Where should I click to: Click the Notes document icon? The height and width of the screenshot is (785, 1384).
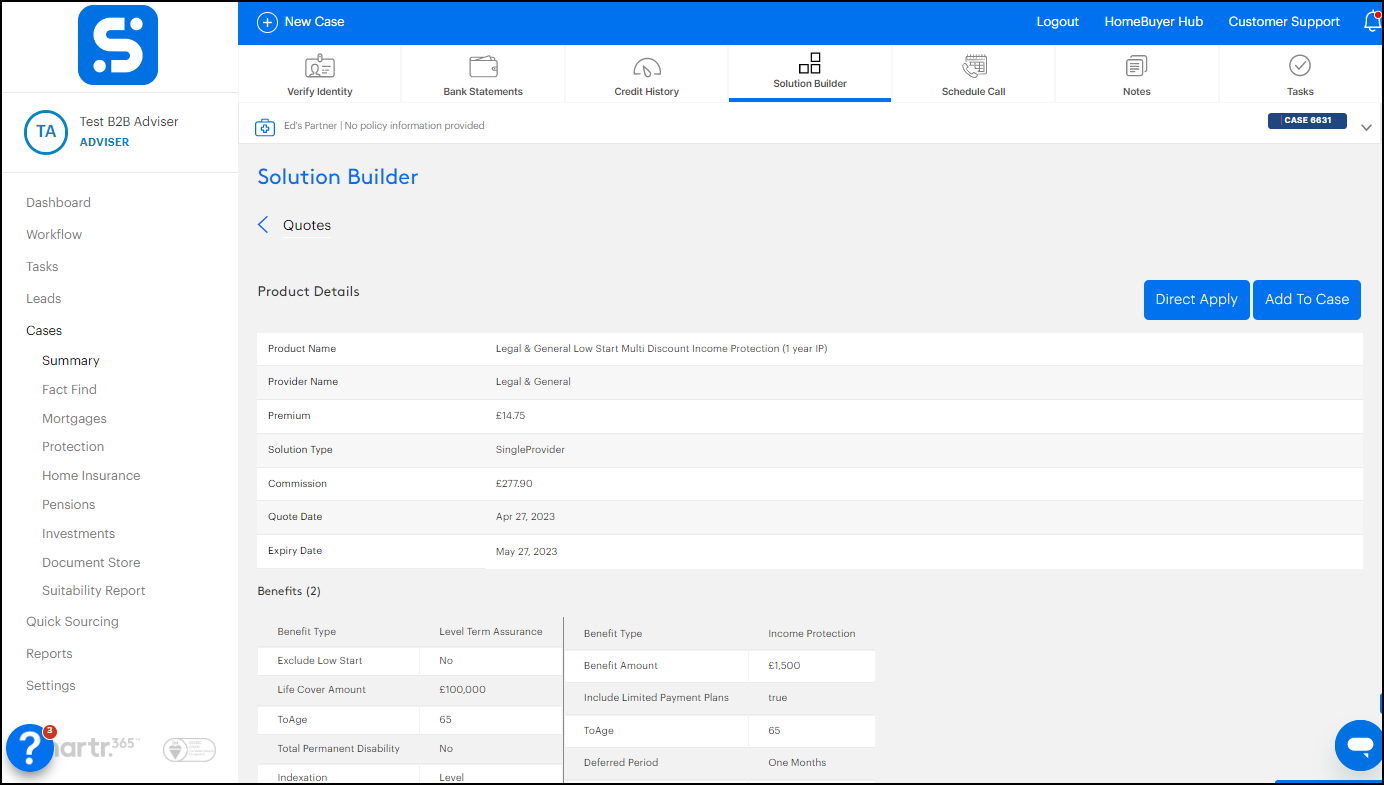1136,67
